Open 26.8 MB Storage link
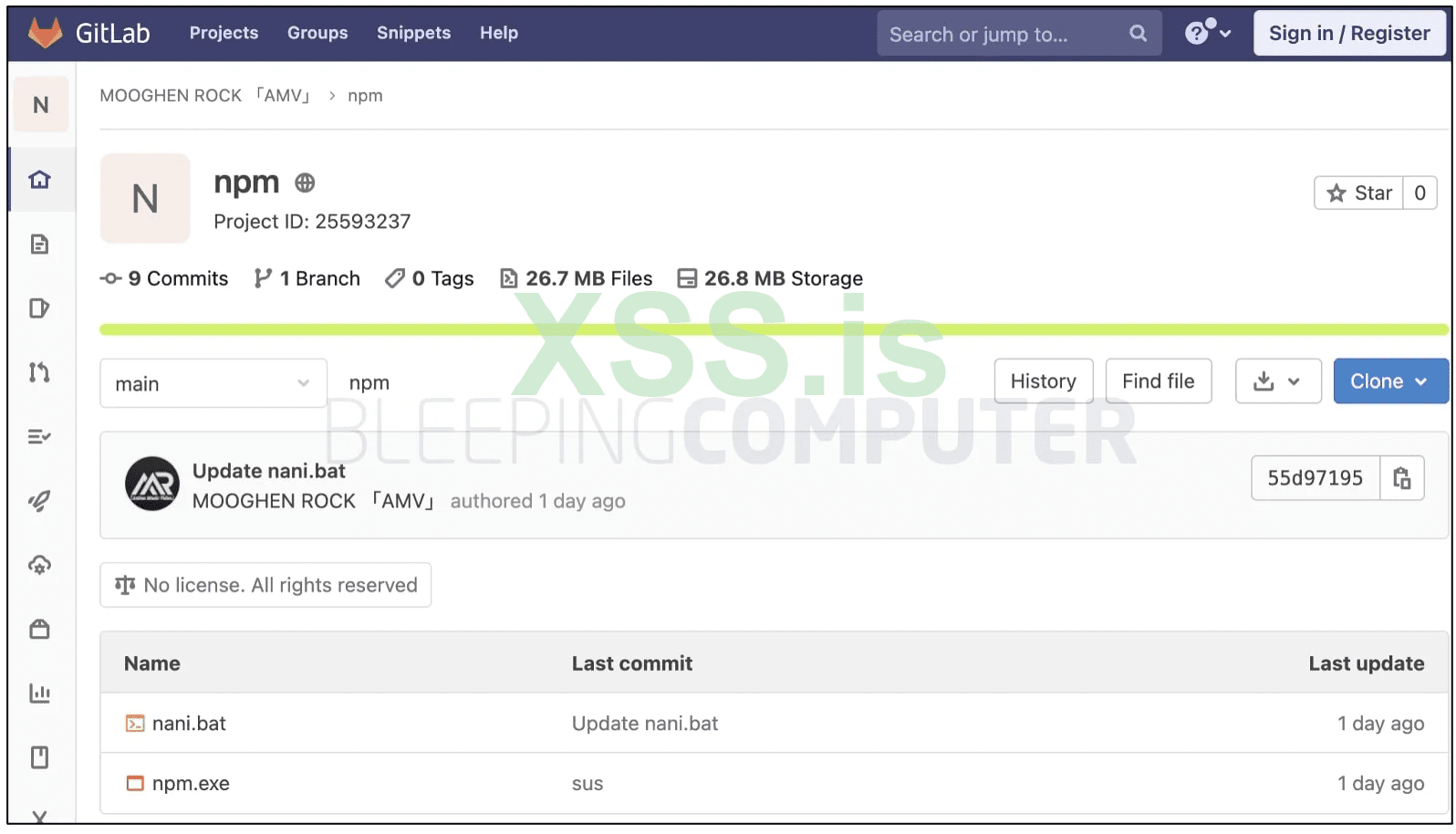 click(x=770, y=278)
